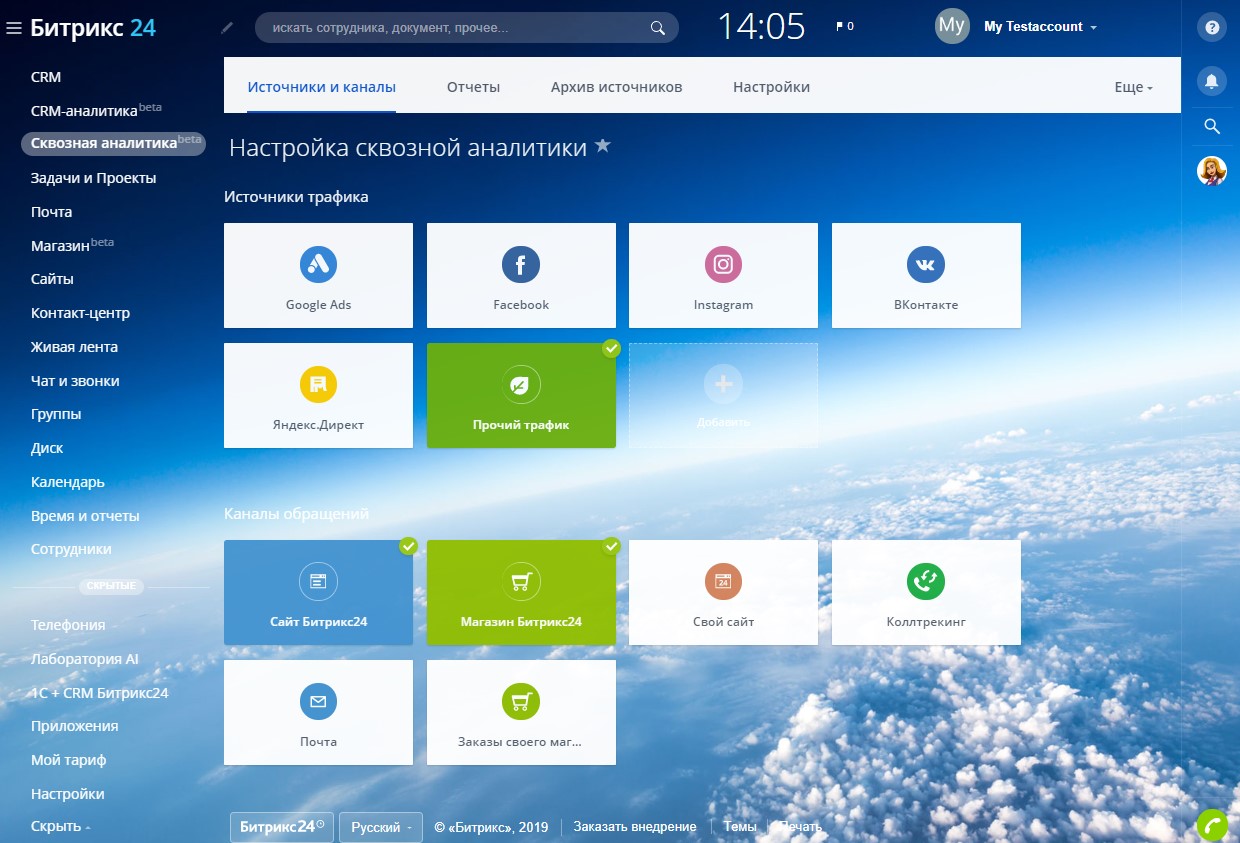
Task: Open the Яндекс.Директ source tile
Action: click(x=318, y=395)
